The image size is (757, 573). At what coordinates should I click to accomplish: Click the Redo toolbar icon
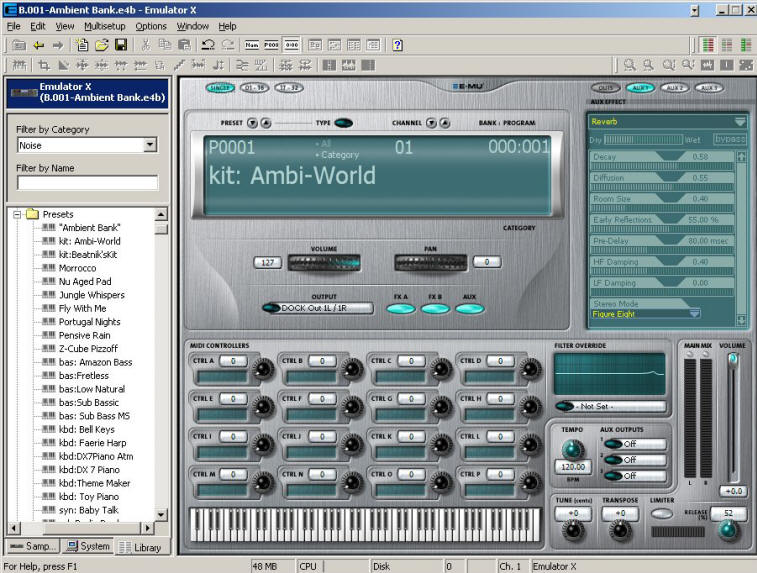click(228, 45)
